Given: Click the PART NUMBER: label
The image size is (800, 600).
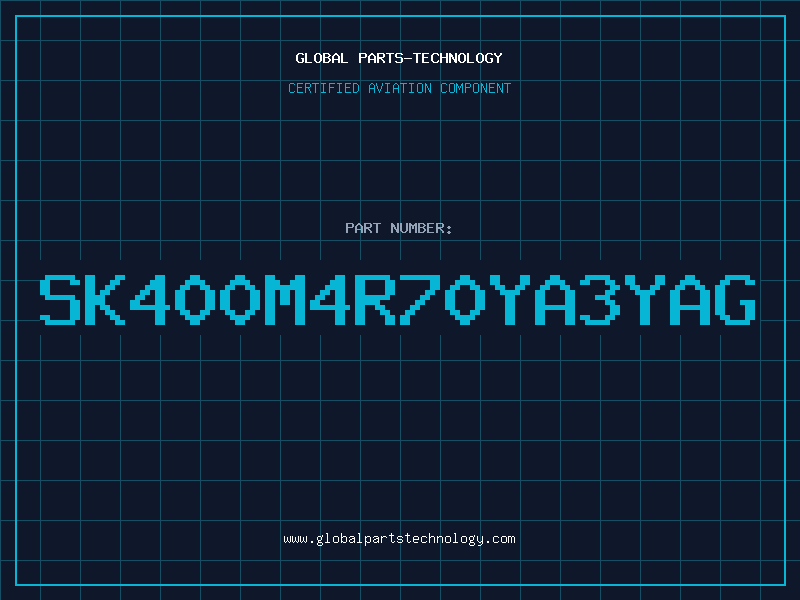Looking at the screenshot, I should tap(398, 228).
